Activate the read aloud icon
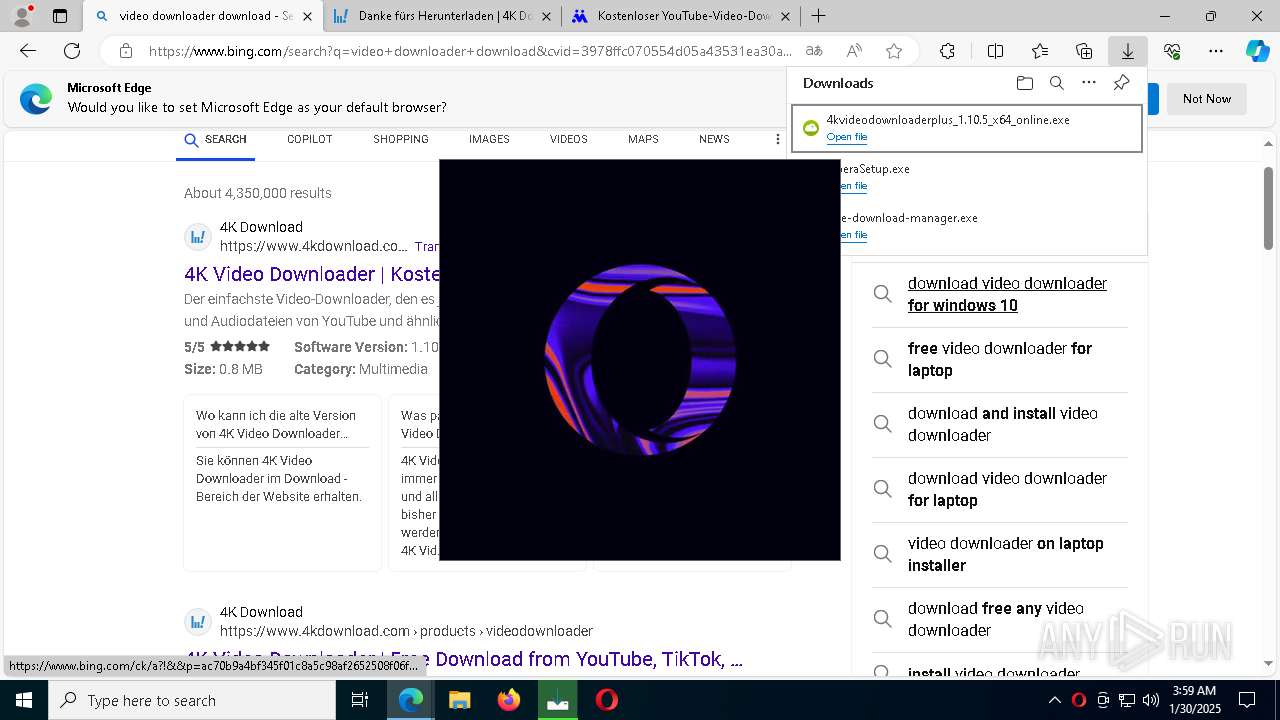This screenshot has width=1280, height=720. (854, 51)
